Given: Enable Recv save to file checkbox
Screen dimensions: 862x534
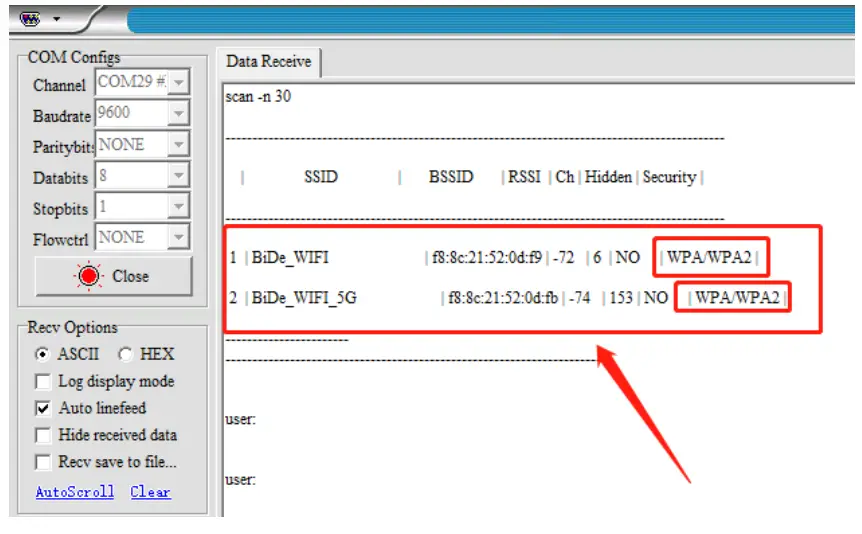Looking at the screenshot, I should tap(42, 462).
